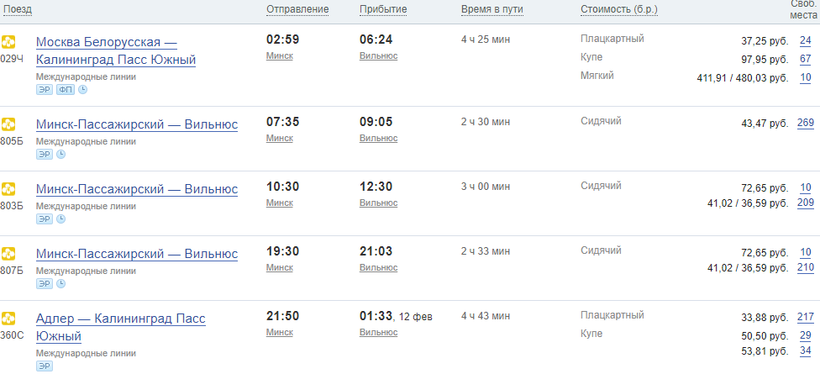Open Минск-Пассажирский — Вильнюс 19:30 train link
The image size is (820, 374).
[x=137, y=254]
